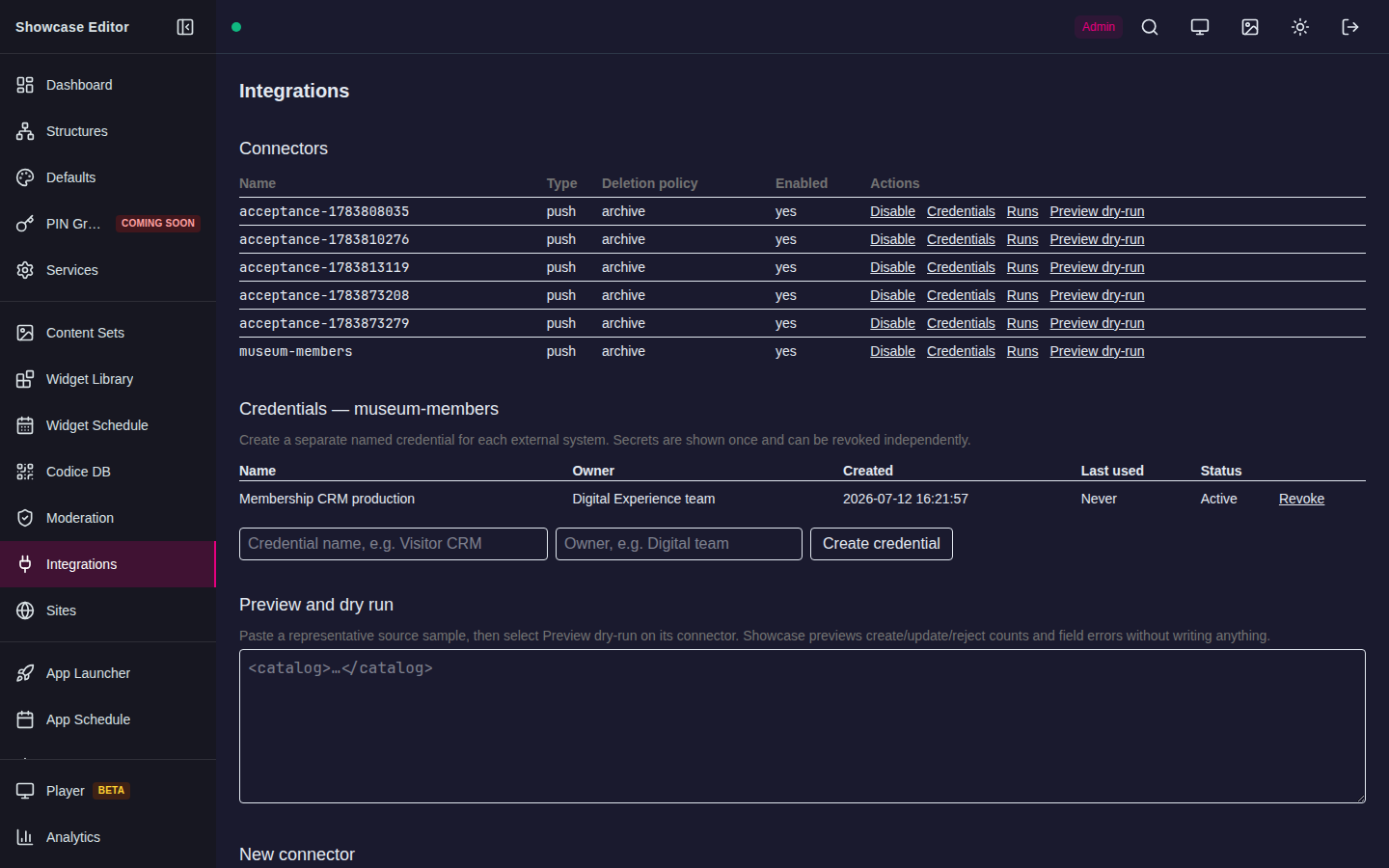
Task: Disable the museum-members connector
Action: (x=892, y=351)
